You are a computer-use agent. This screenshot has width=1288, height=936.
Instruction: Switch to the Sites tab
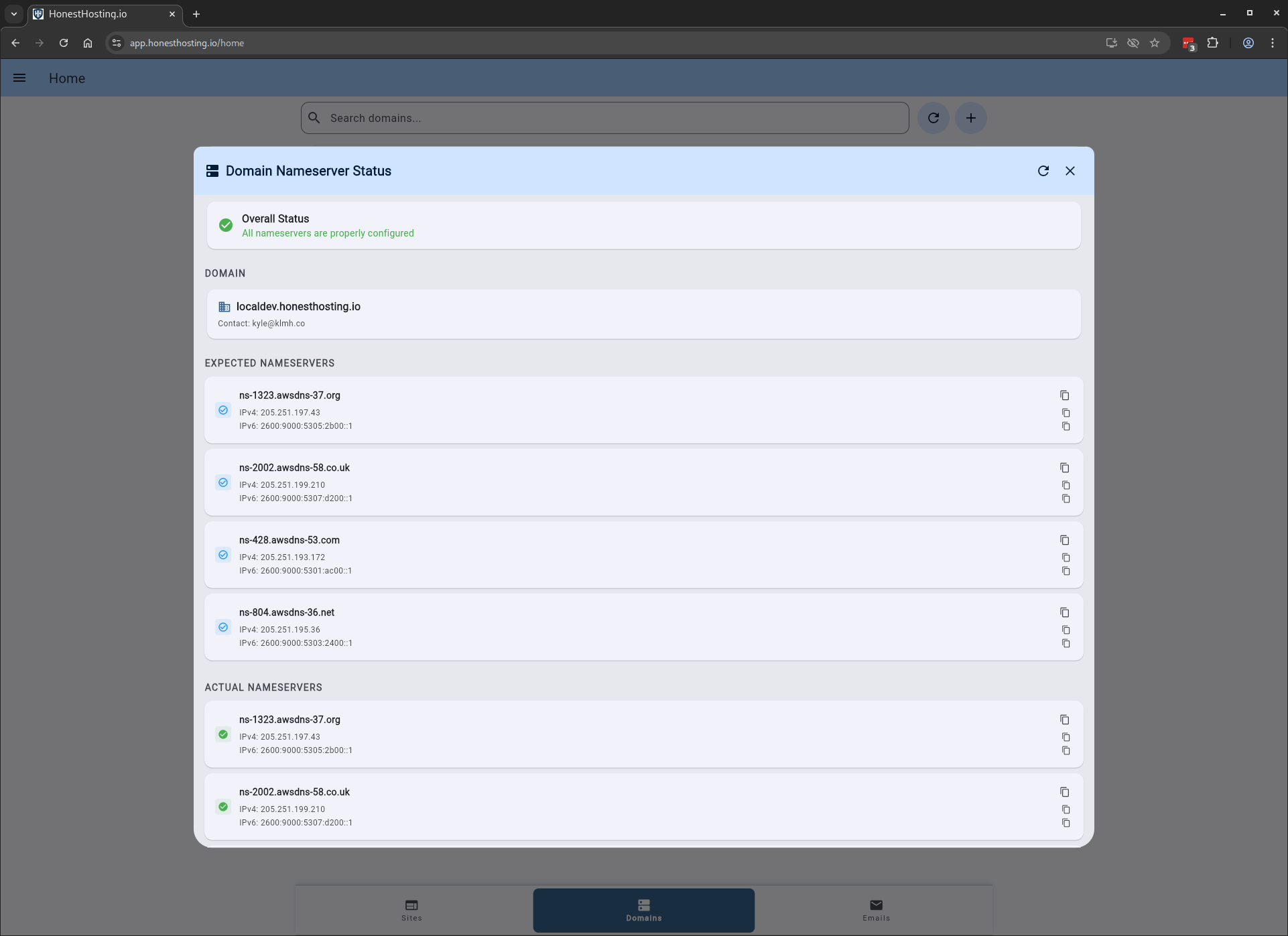(411, 910)
